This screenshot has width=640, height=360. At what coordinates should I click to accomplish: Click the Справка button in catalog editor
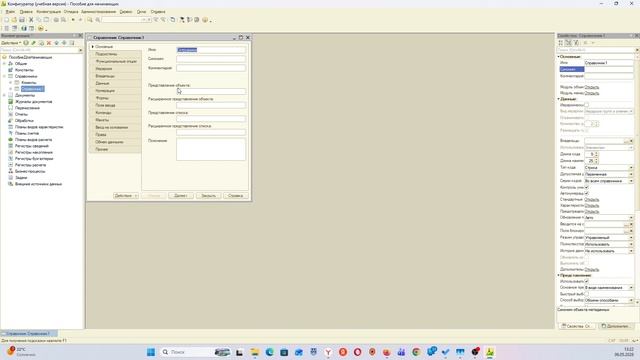pyautogui.click(x=236, y=196)
